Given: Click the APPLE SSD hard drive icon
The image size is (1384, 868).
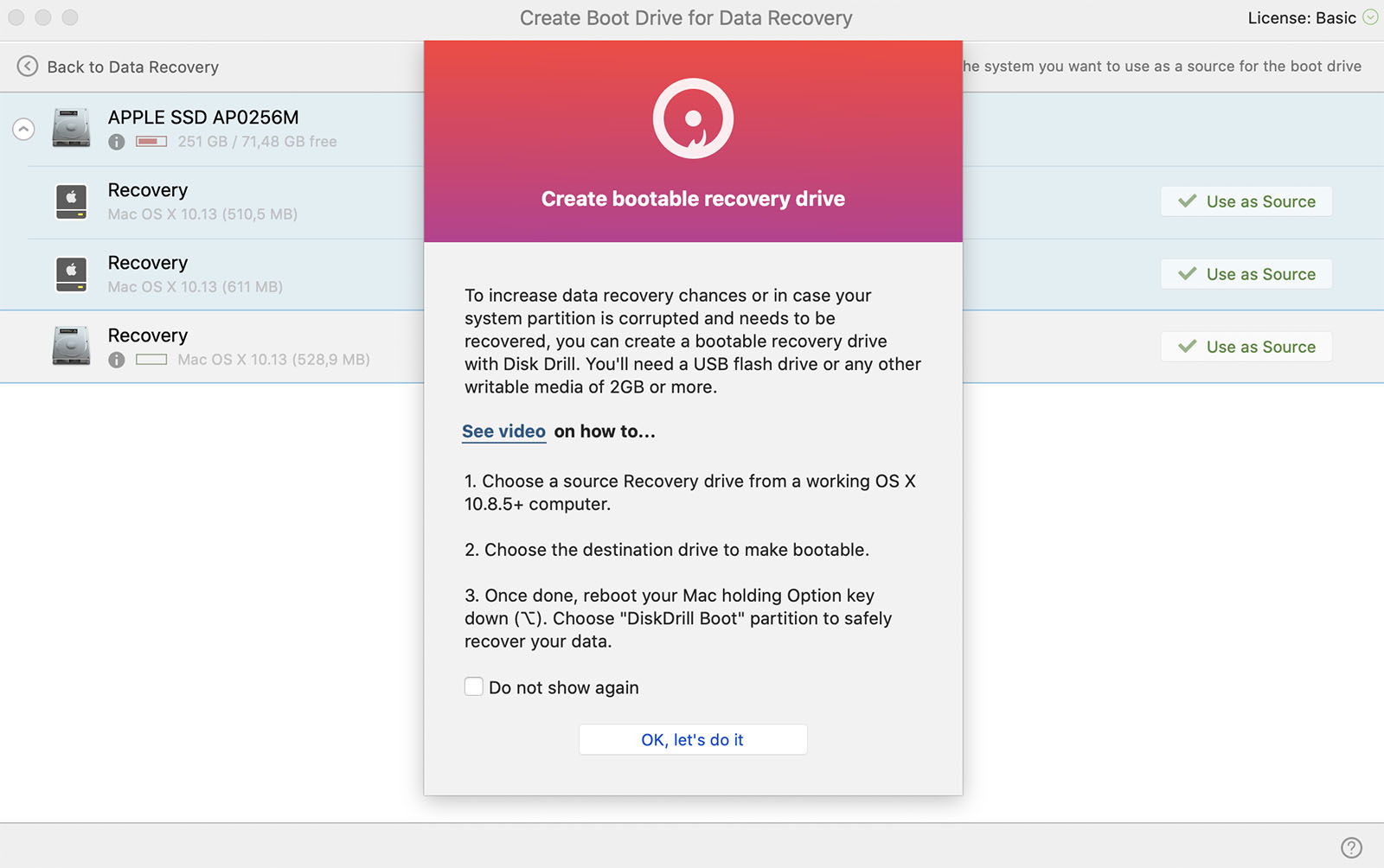Looking at the screenshot, I should 72,127.
